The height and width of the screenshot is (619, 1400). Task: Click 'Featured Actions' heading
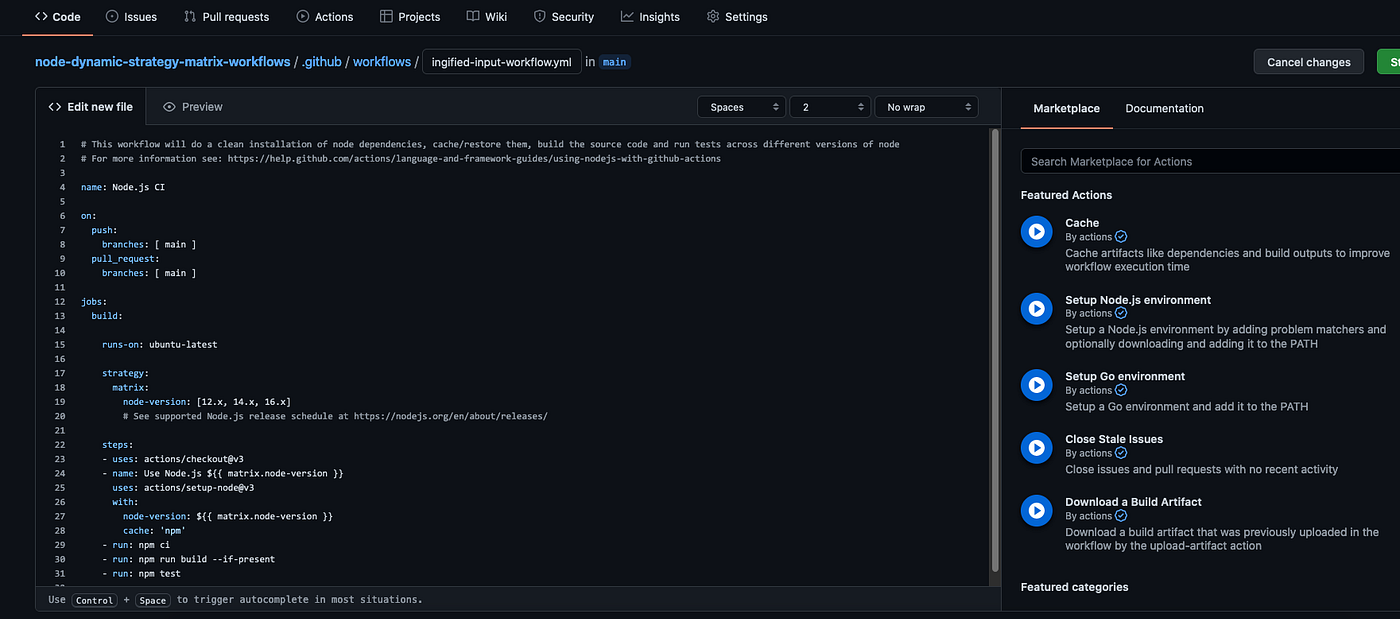coord(1066,195)
